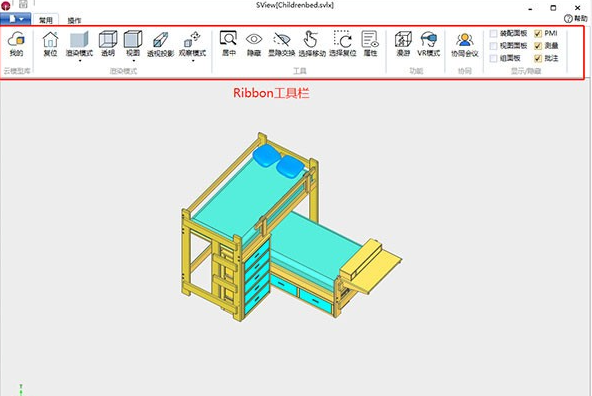Launch a 协同会议 collaboration meeting

tap(465, 45)
